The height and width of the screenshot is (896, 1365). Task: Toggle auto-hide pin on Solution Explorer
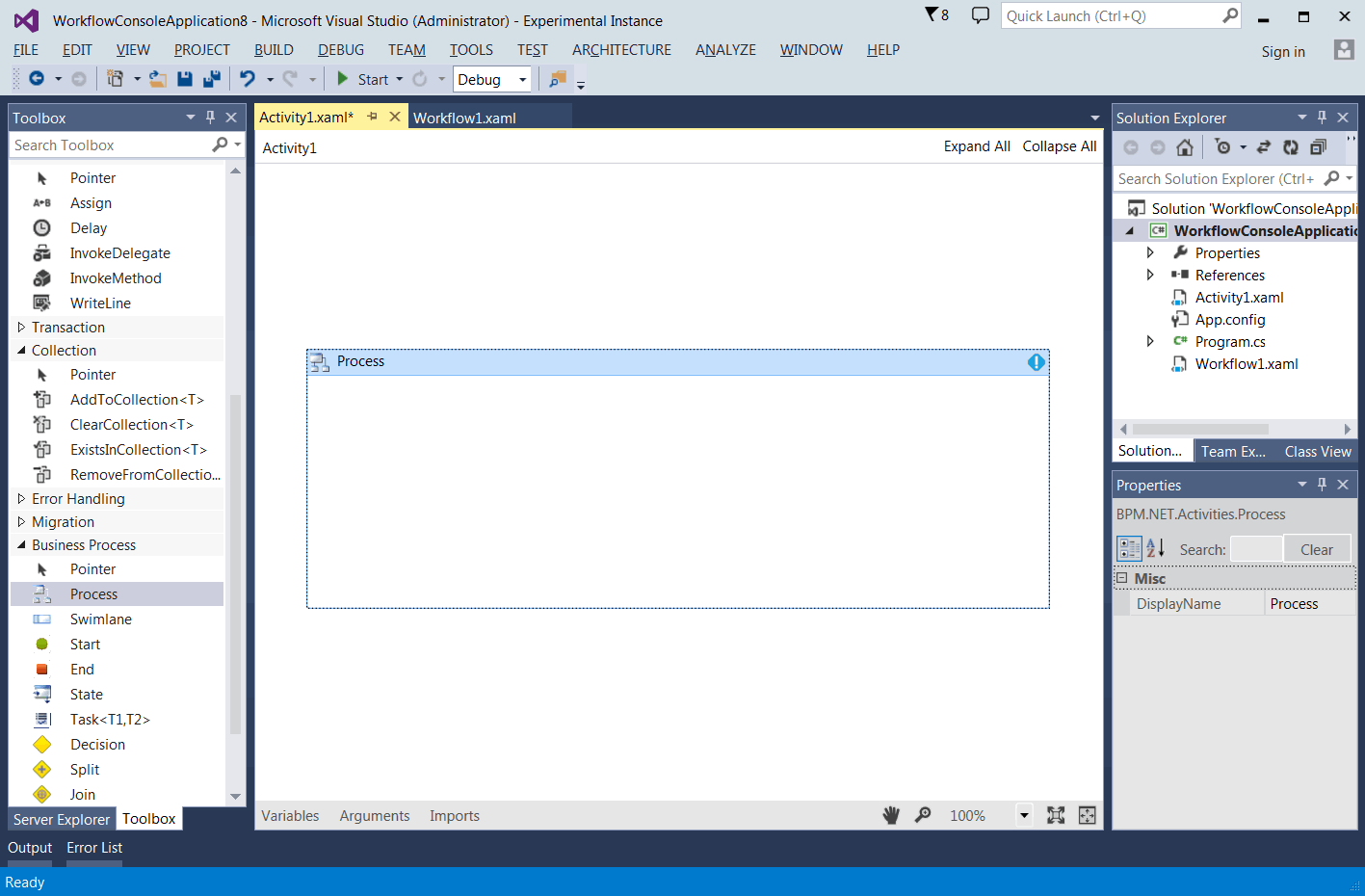pyautogui.click(x=1322, y=118)
